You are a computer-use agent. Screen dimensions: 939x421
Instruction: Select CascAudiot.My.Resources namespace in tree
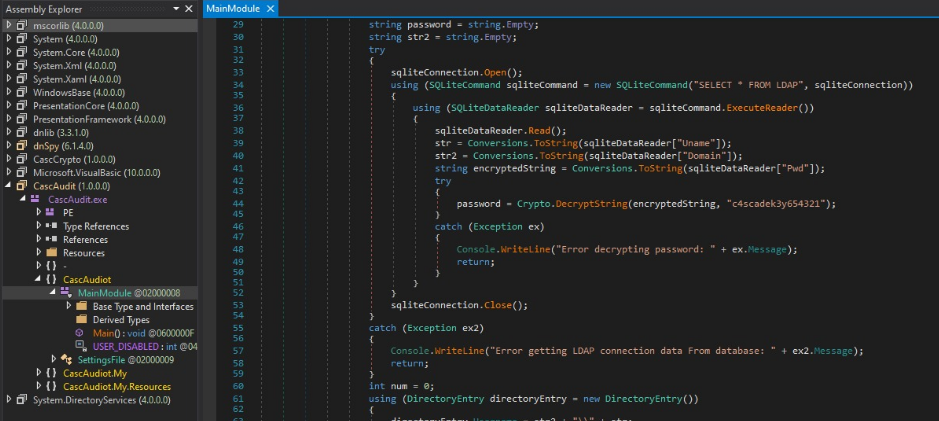pos(118,386)
